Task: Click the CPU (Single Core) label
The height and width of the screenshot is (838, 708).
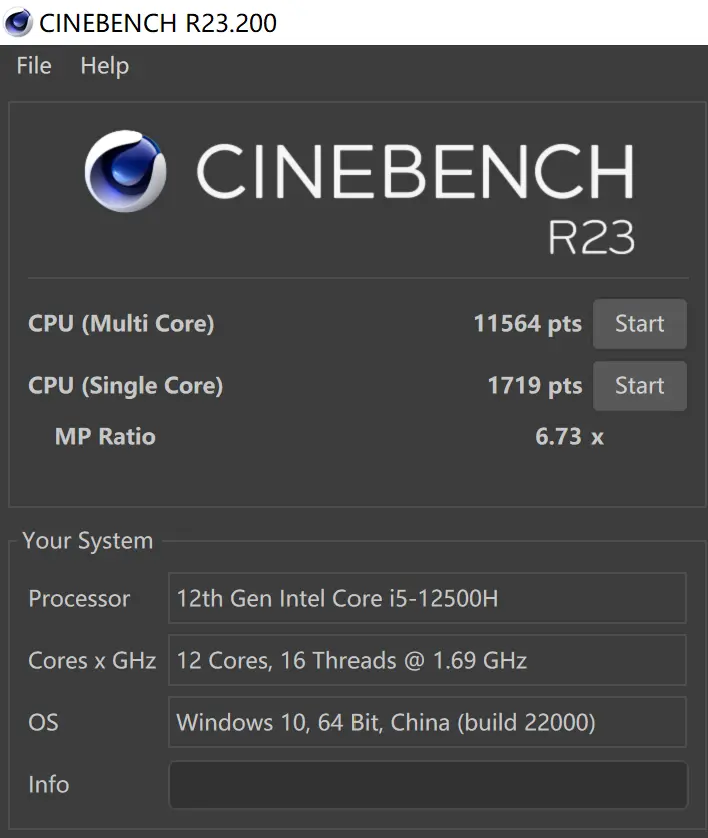Action: (x=125, y=386)
